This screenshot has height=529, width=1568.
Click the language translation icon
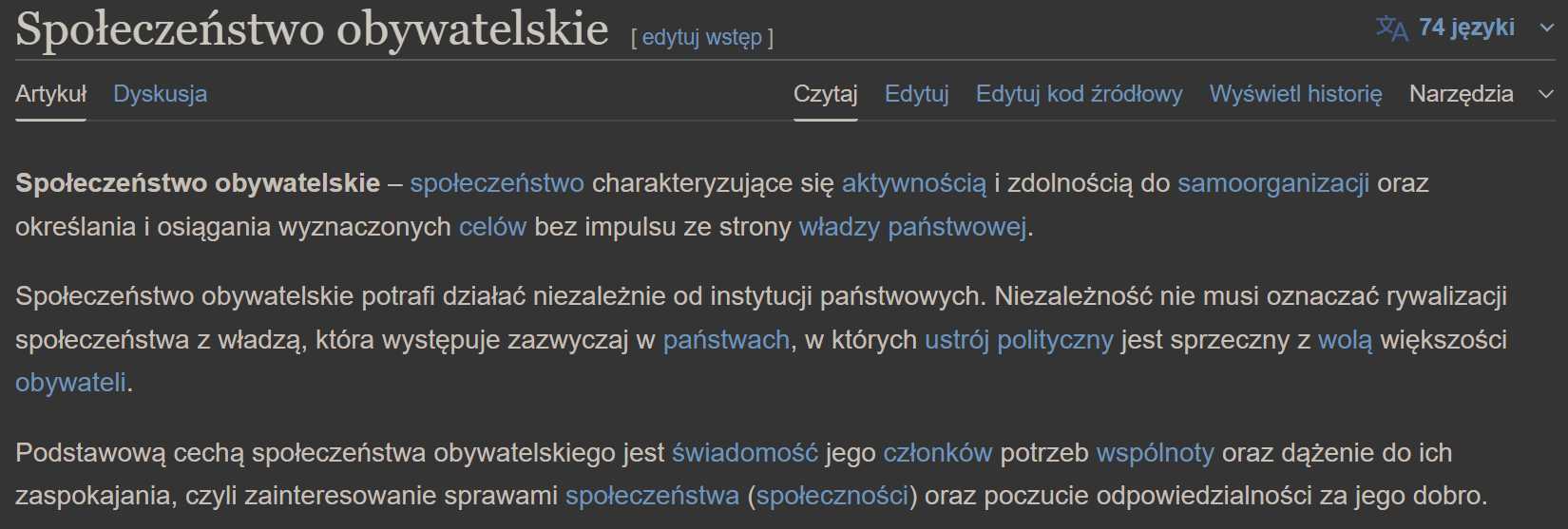1391,28
